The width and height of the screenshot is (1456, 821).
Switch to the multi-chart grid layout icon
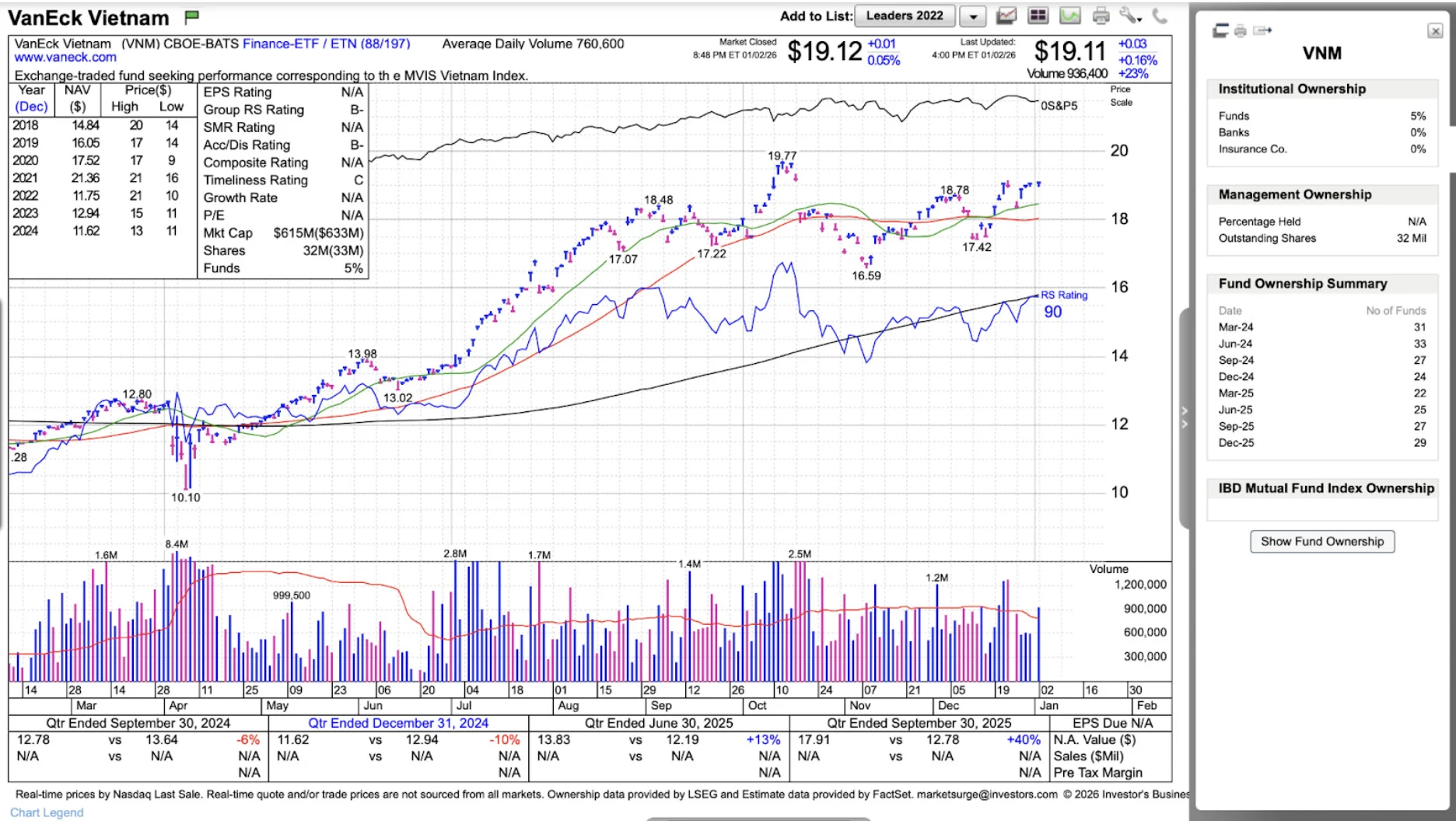coord(1038,16)
